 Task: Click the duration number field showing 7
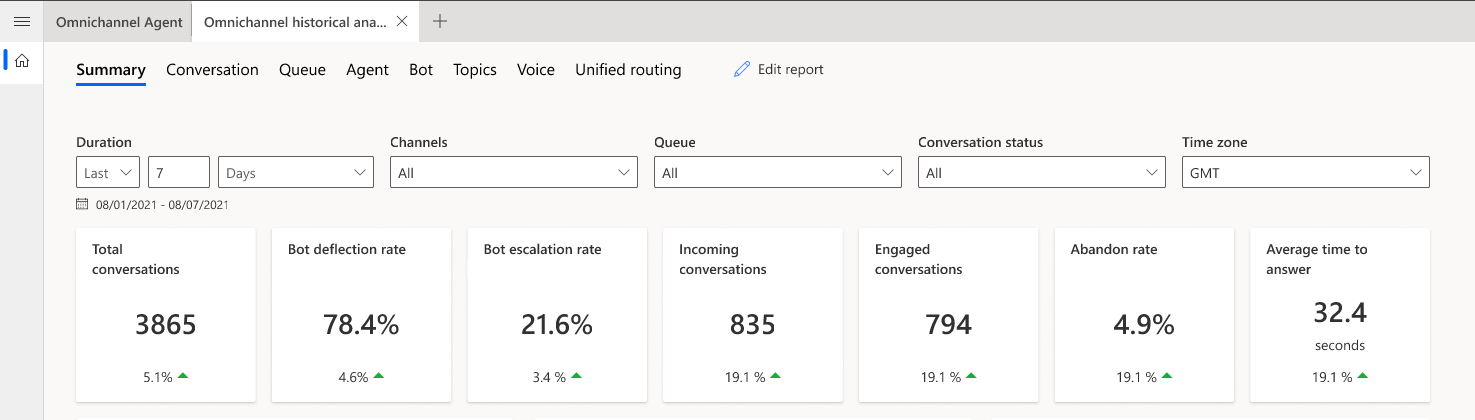(x=179, y=172)
